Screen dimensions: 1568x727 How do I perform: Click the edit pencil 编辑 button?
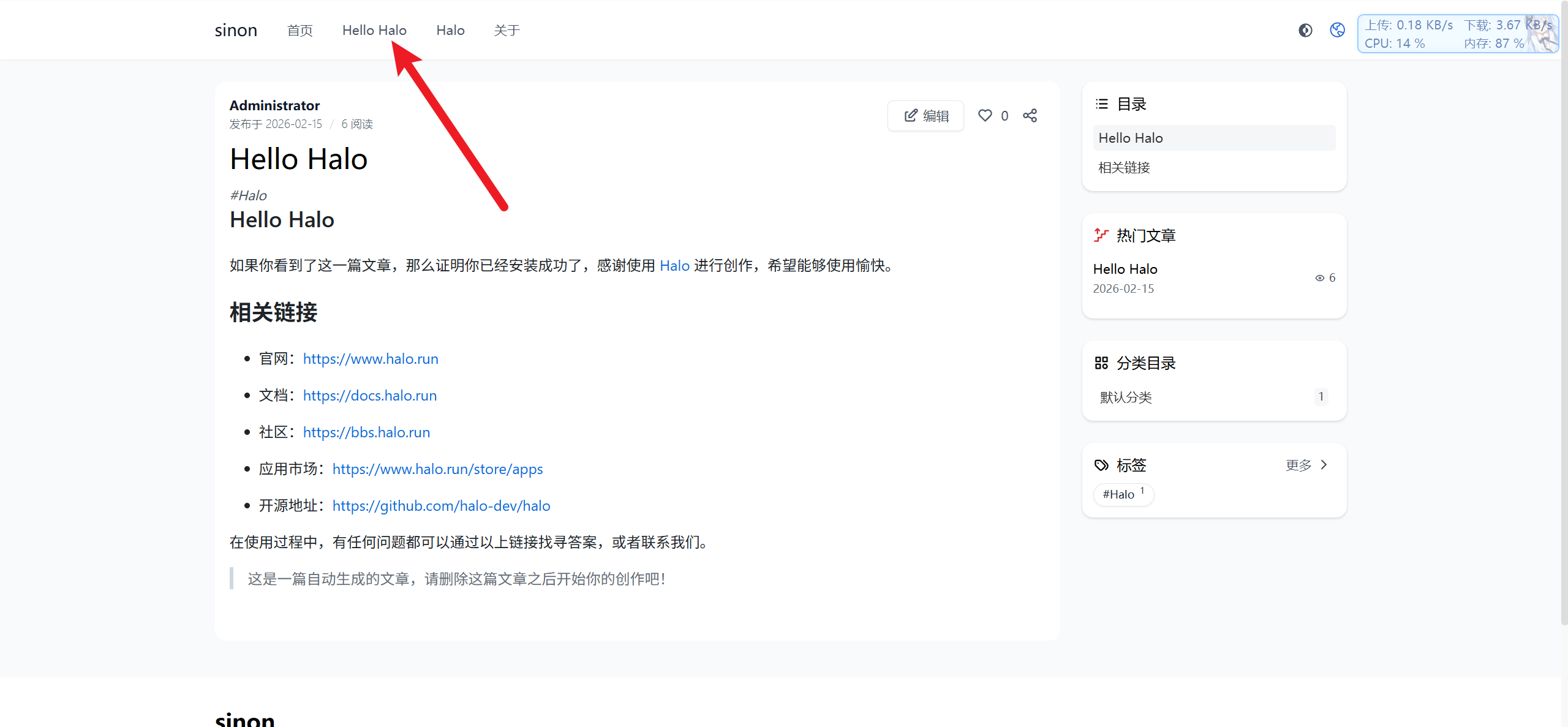click(x=925, y=116)
